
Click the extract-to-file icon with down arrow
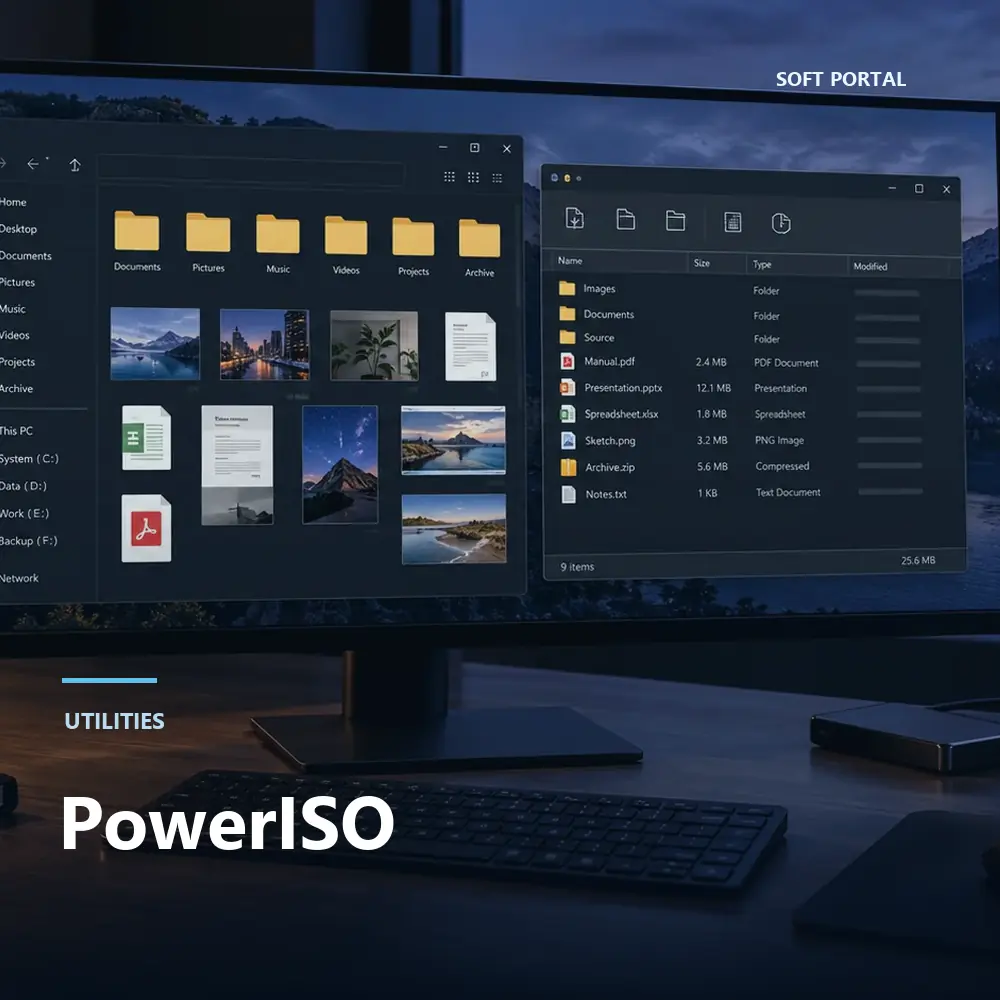tap(575, 218)
